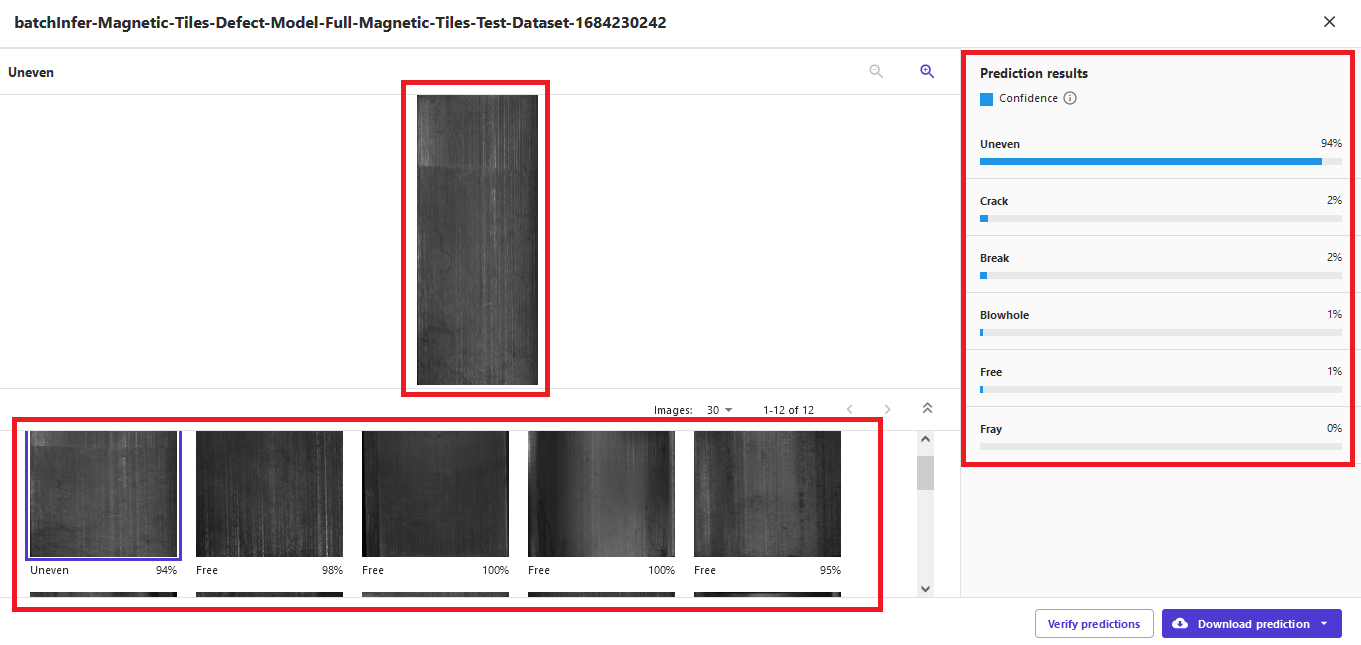The height and width of the screenshot is (645, 1361).
Task: Select the first Free 100% thumbnail
Action: (x=435, y=494)
